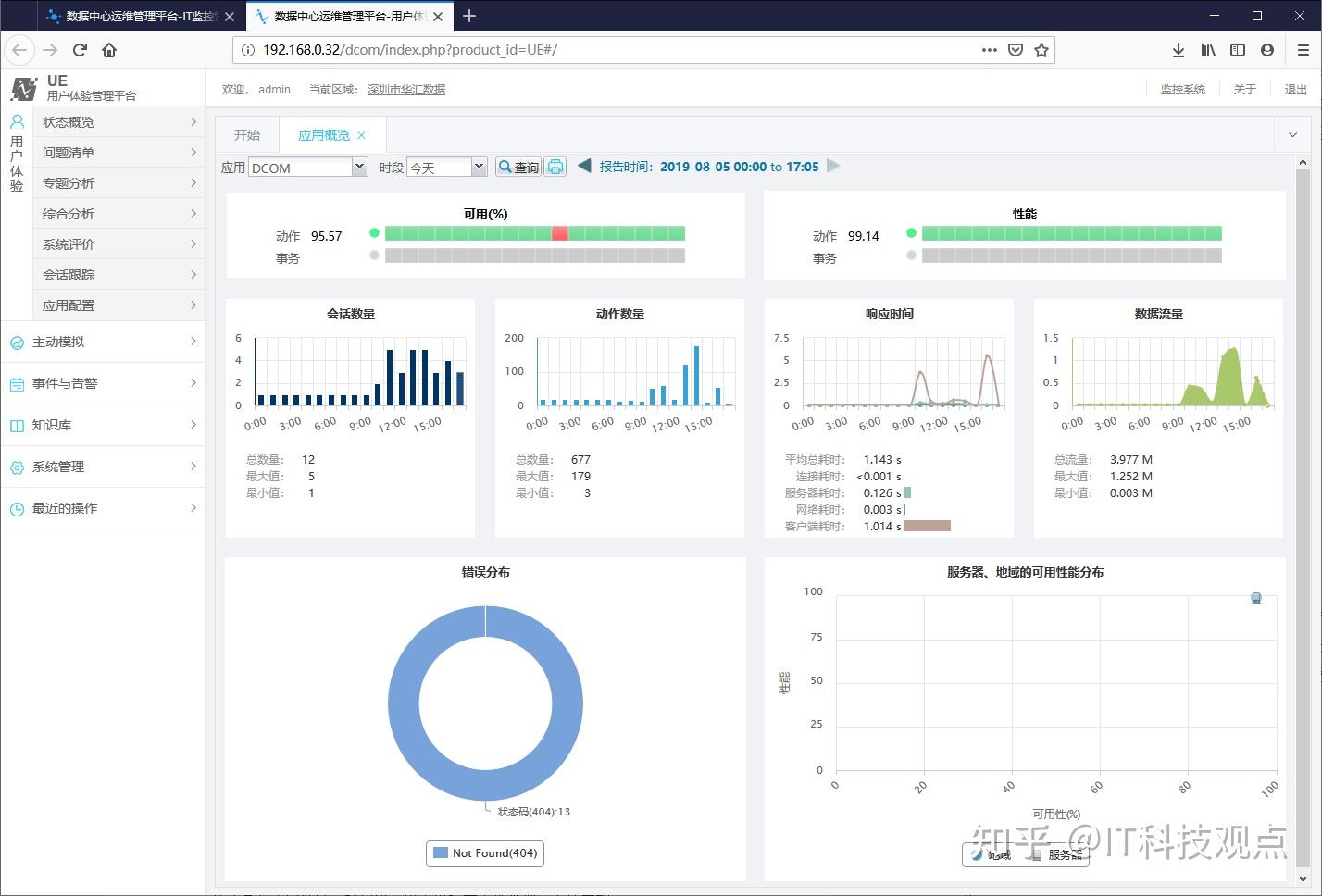Screen dimensions: 1322x896
Task: Open the 关于 link
Action: [x=1245, y=90]
